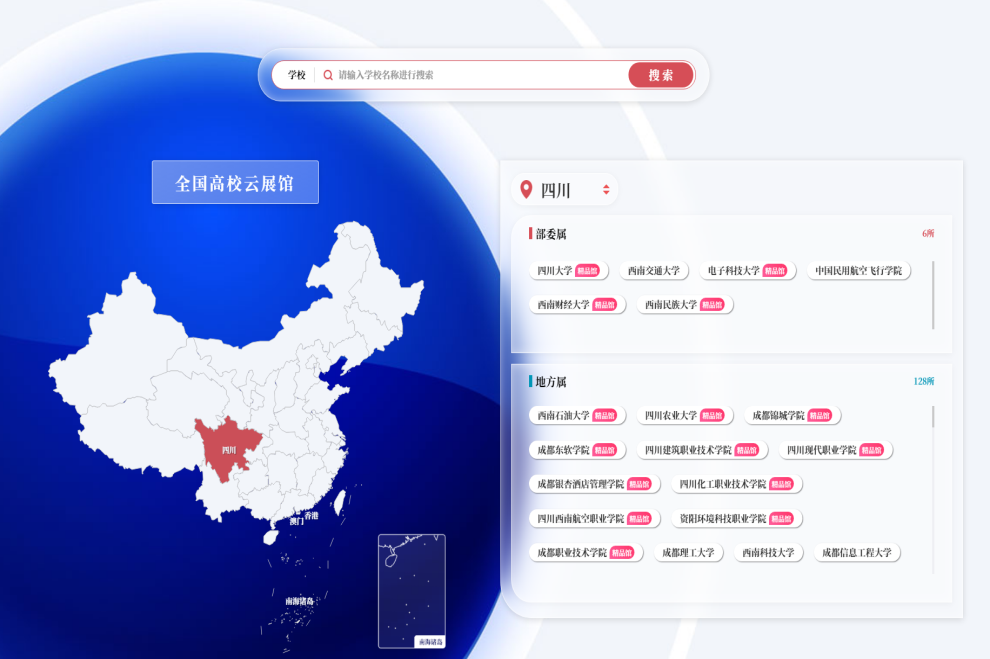Open 西南科技大学 school tag
The height and width of the screenshot is (659, 990).
768,552
